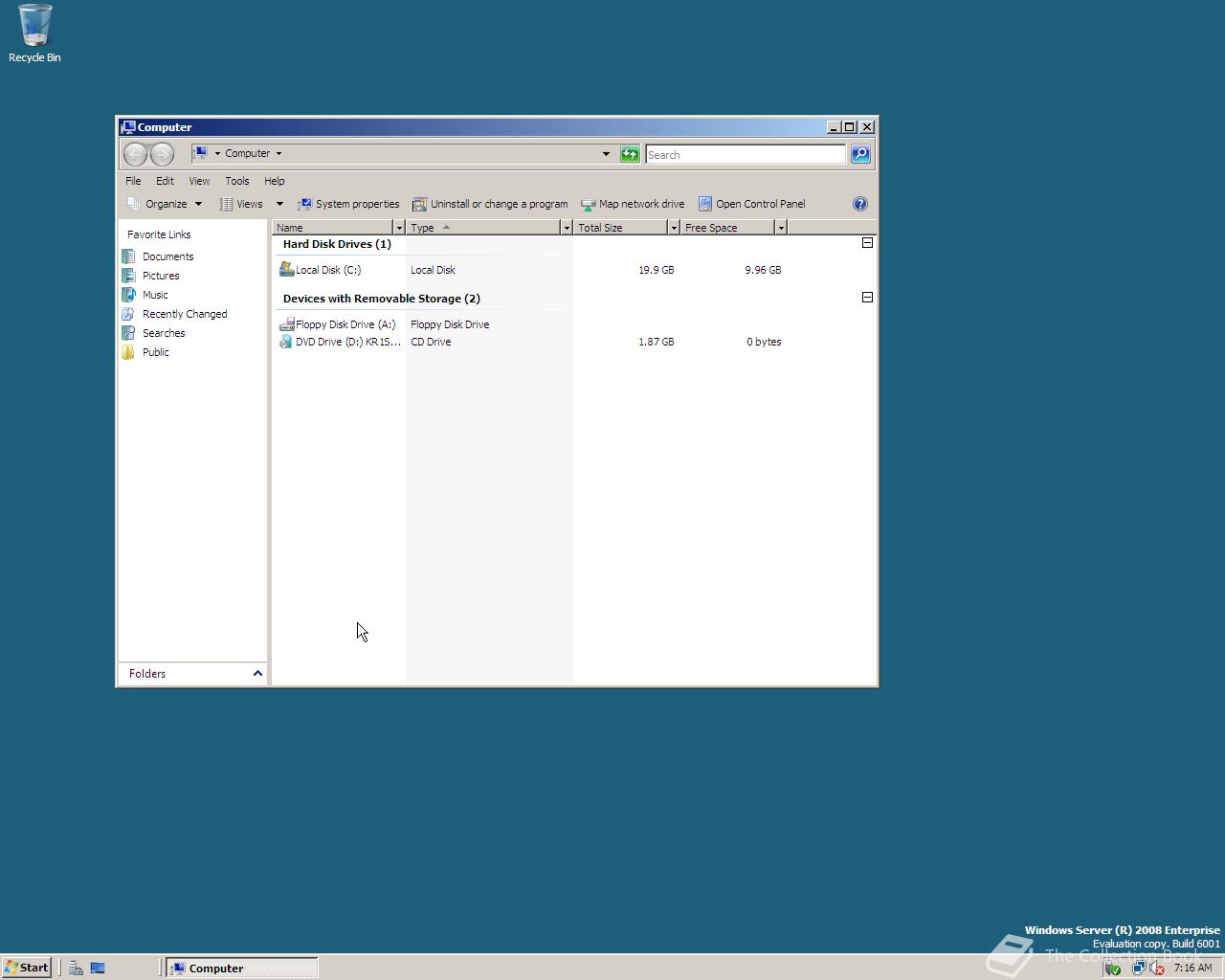Viewport: 1225px width, 980px height.
Task: Click the Server Manager quick launch icon
Action: 76,969
